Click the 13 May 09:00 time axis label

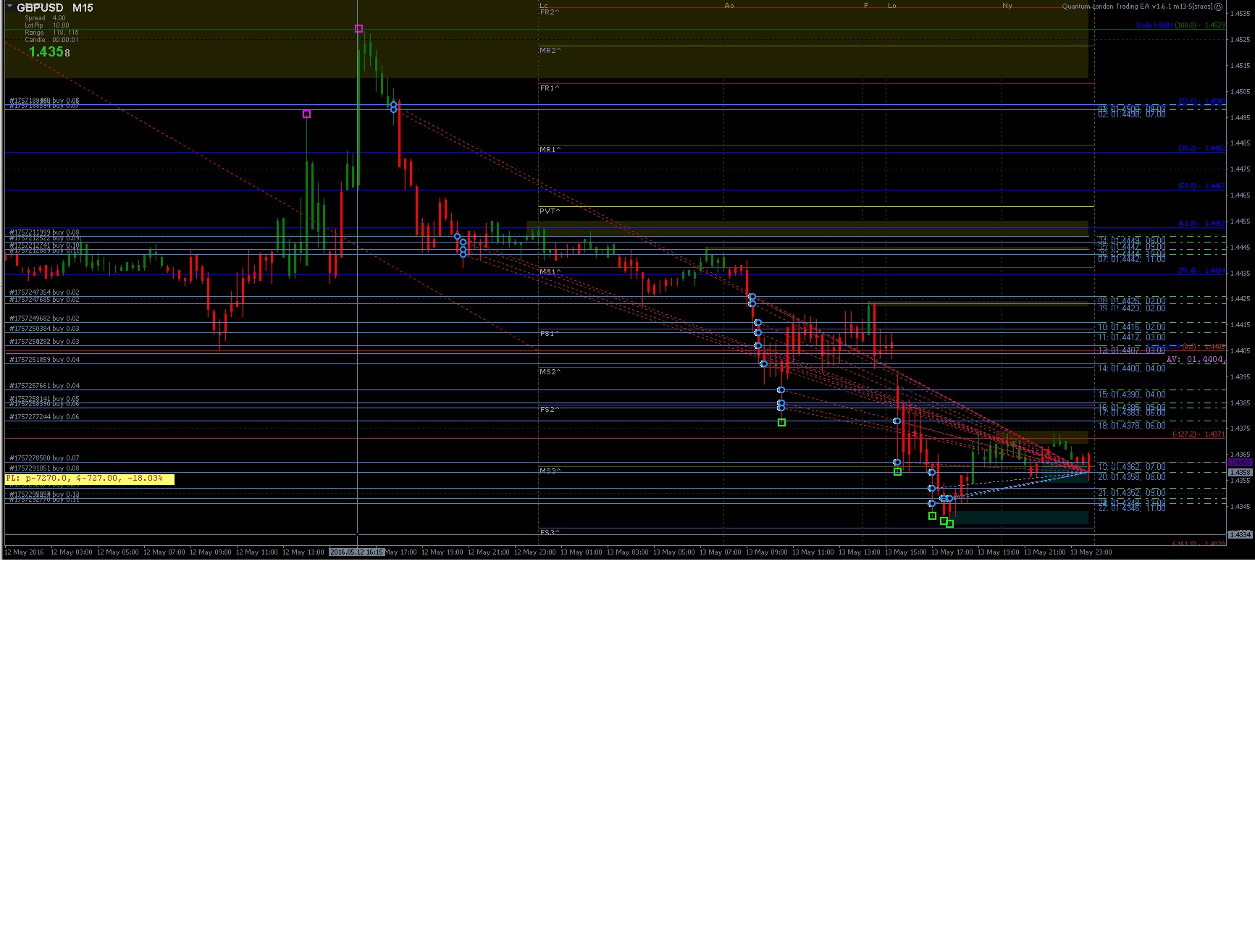pos(766,552)
